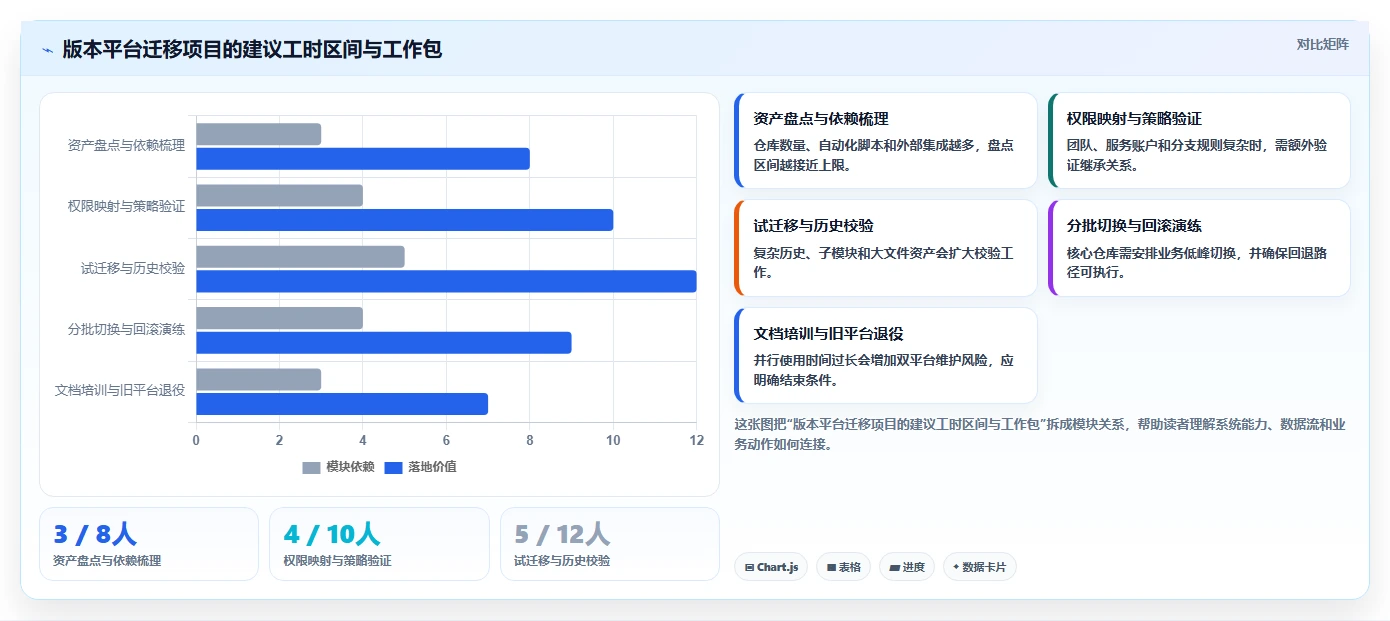Click the 进度 chip icon
The width and height of the screenshot is (1390, 621).
(894, 567)
